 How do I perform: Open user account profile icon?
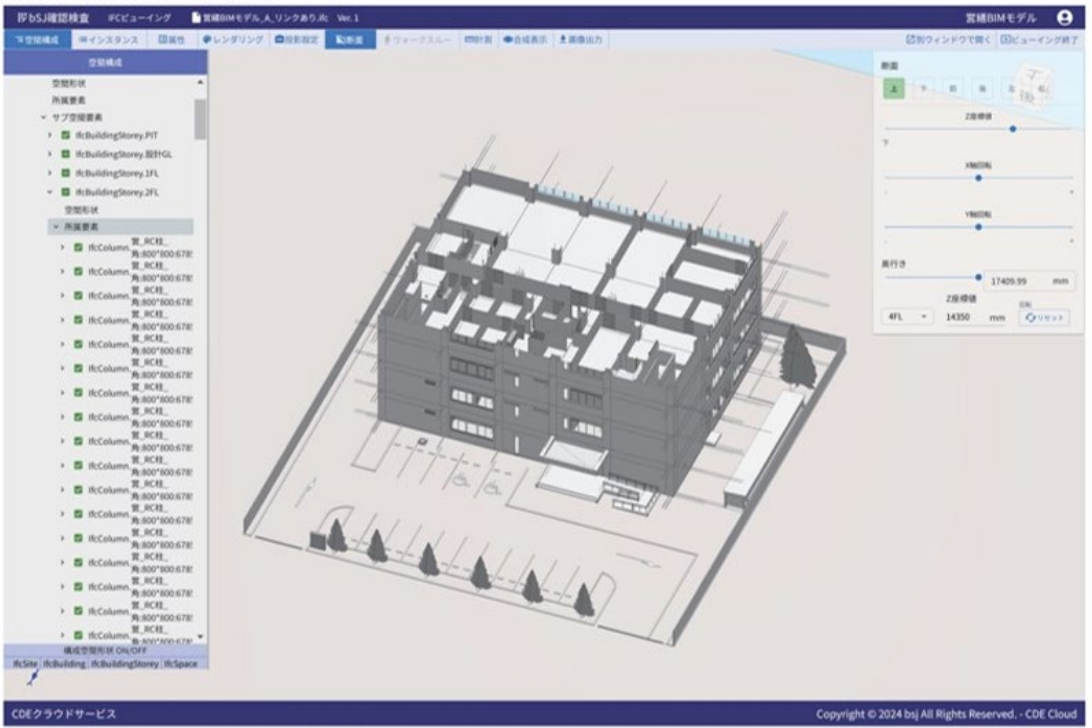pos(1064,18)
